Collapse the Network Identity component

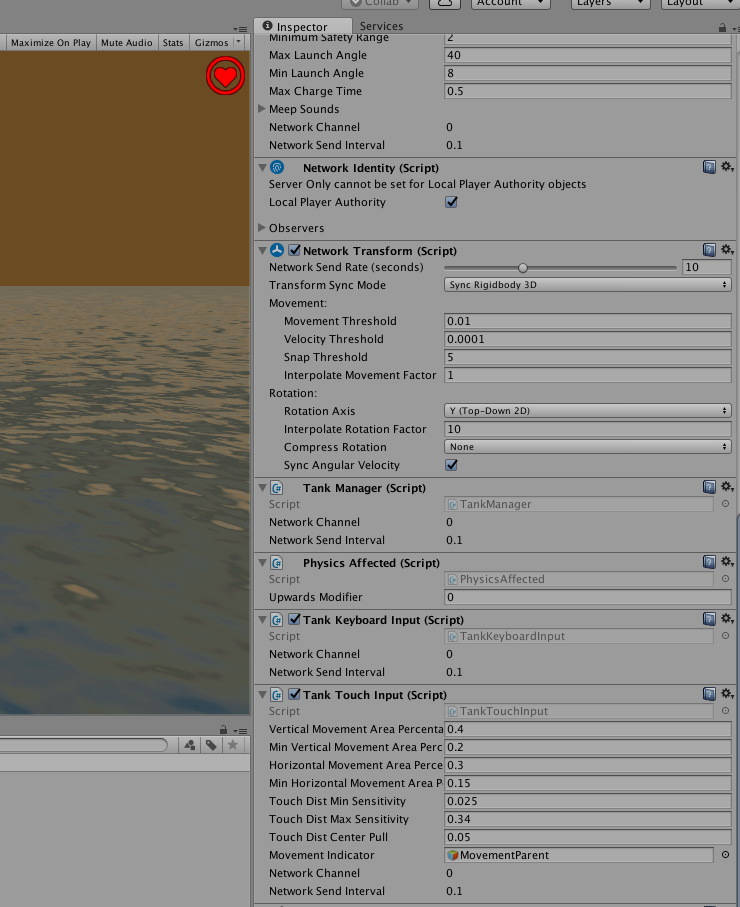coord(262,168)
